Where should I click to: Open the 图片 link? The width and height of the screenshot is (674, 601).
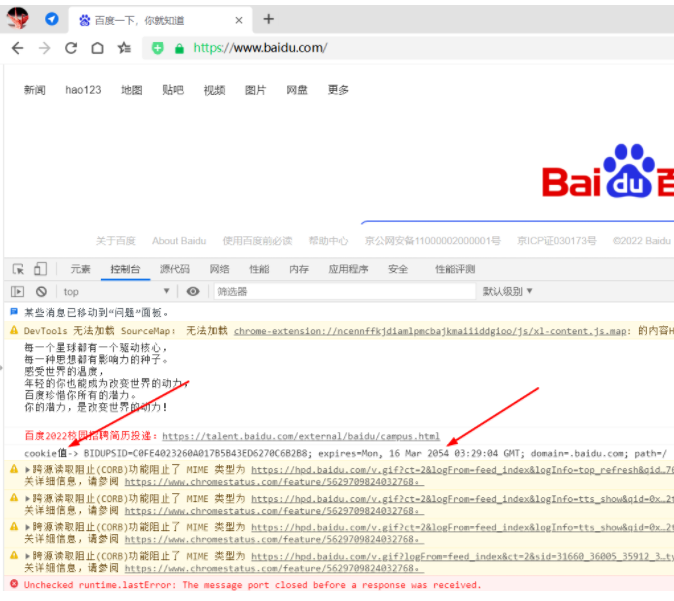pyautogui.click(x=255, y=90)
